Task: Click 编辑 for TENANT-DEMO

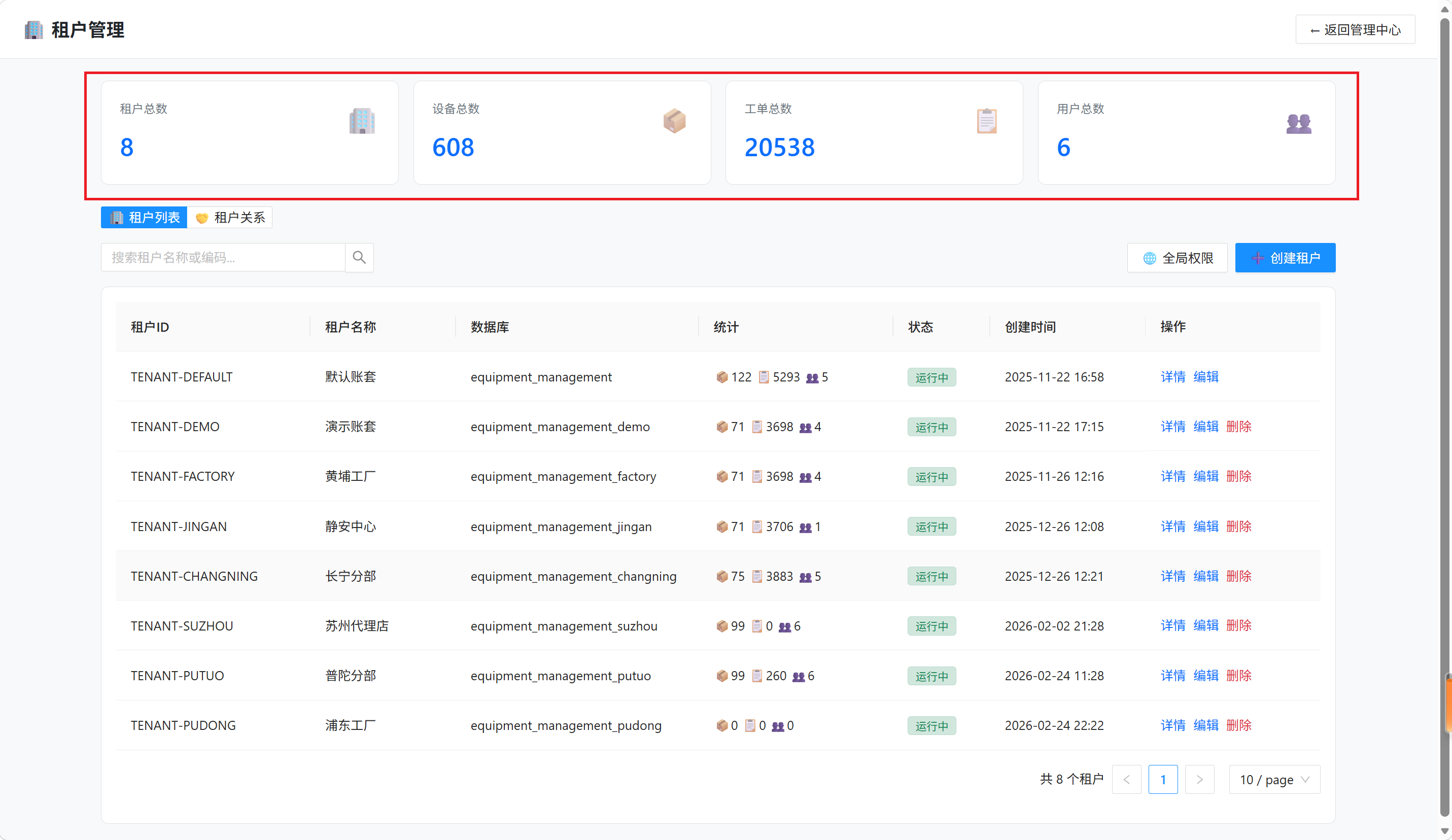Action: [1205, 426]
